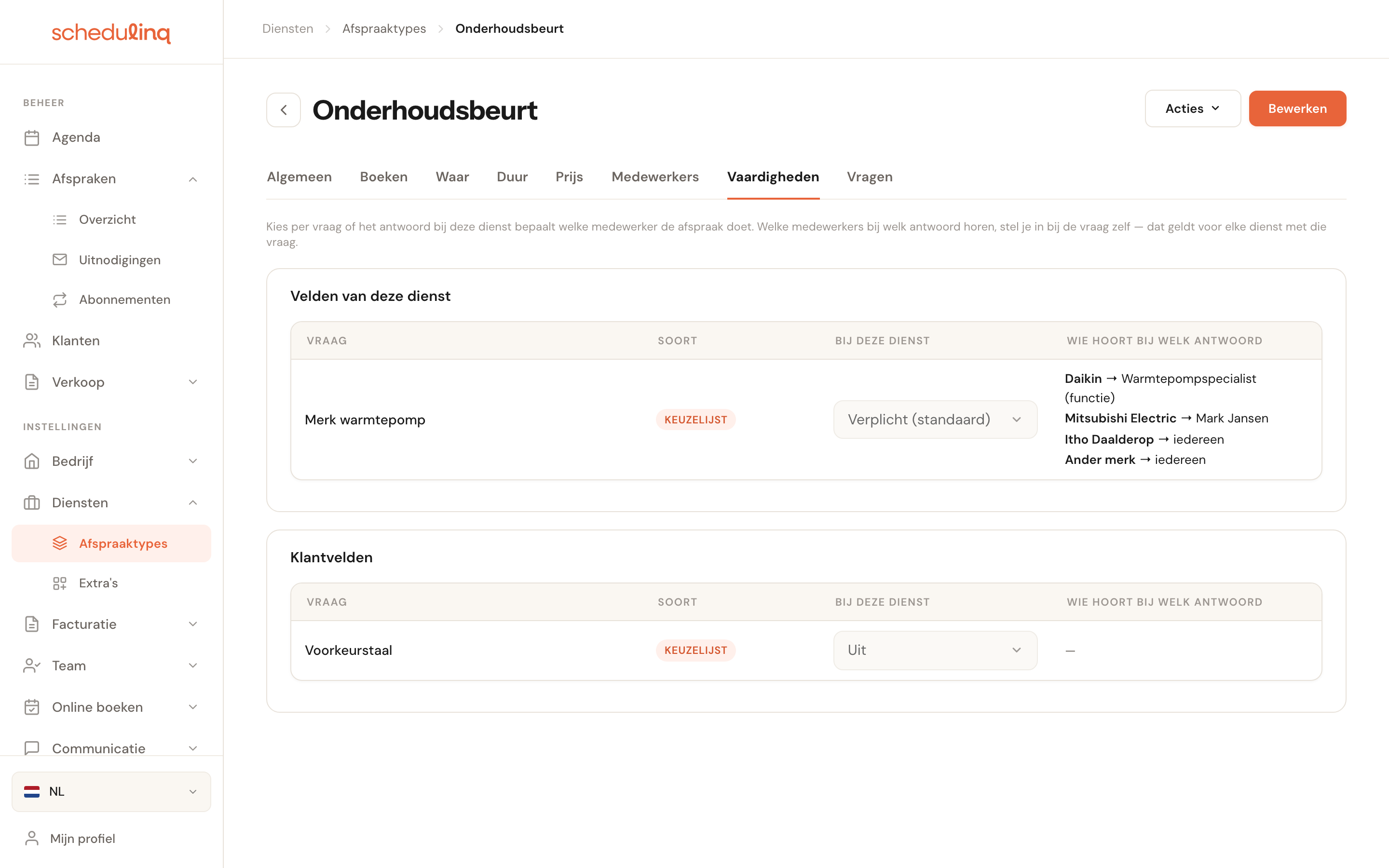Click the Afspraaktypes layers icon

point(60,543)
